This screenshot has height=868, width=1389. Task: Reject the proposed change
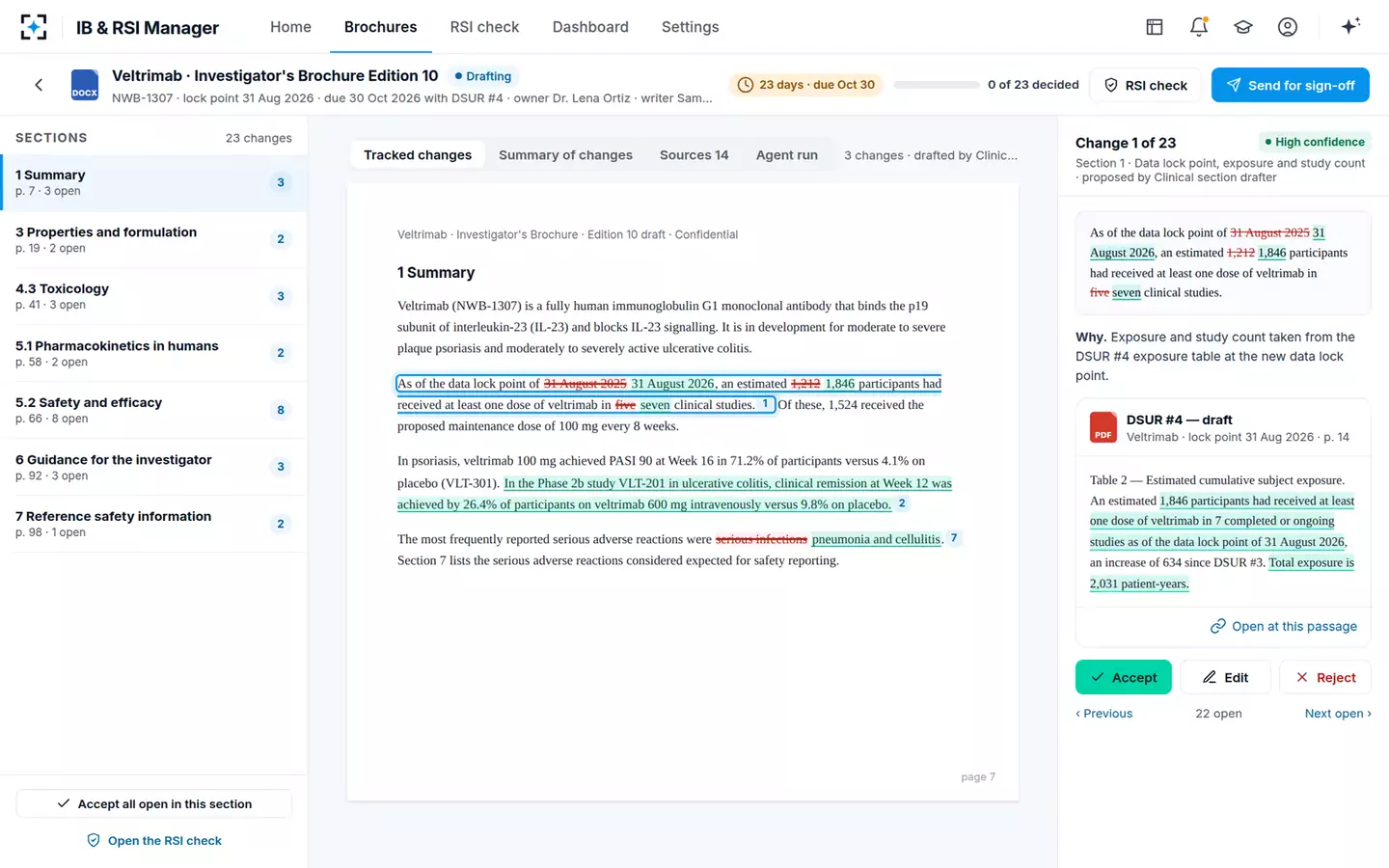pyautogui.click(x=1325, y=677)
